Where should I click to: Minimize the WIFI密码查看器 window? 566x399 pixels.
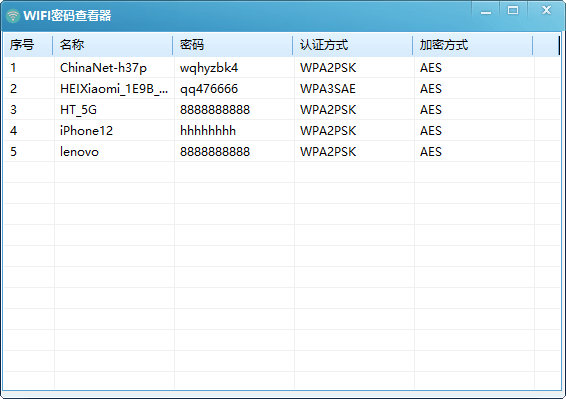click(486, 11)
